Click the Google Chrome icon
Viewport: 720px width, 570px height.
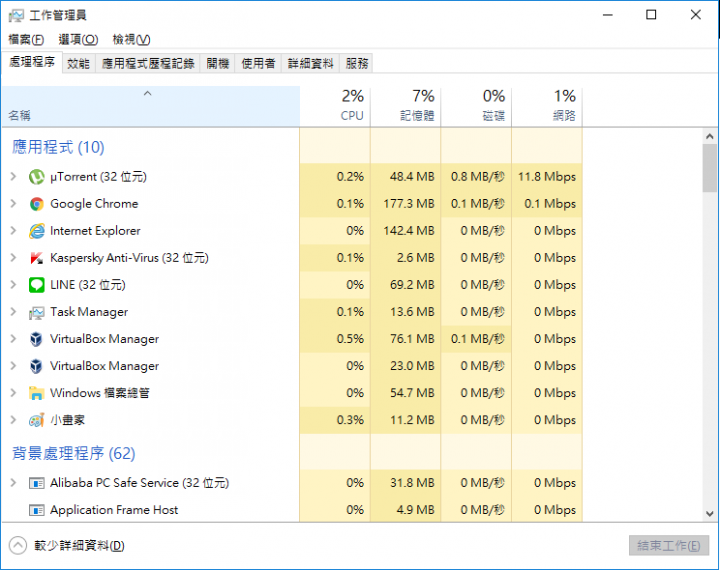coord(36,204)
